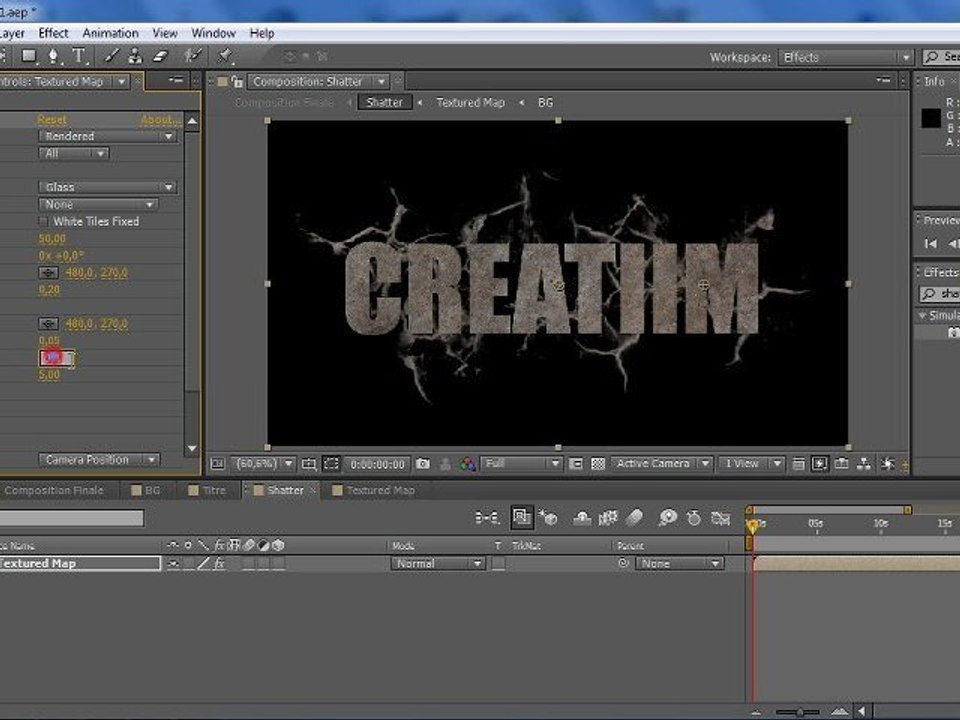Select the Pen tool

point(54,56)
